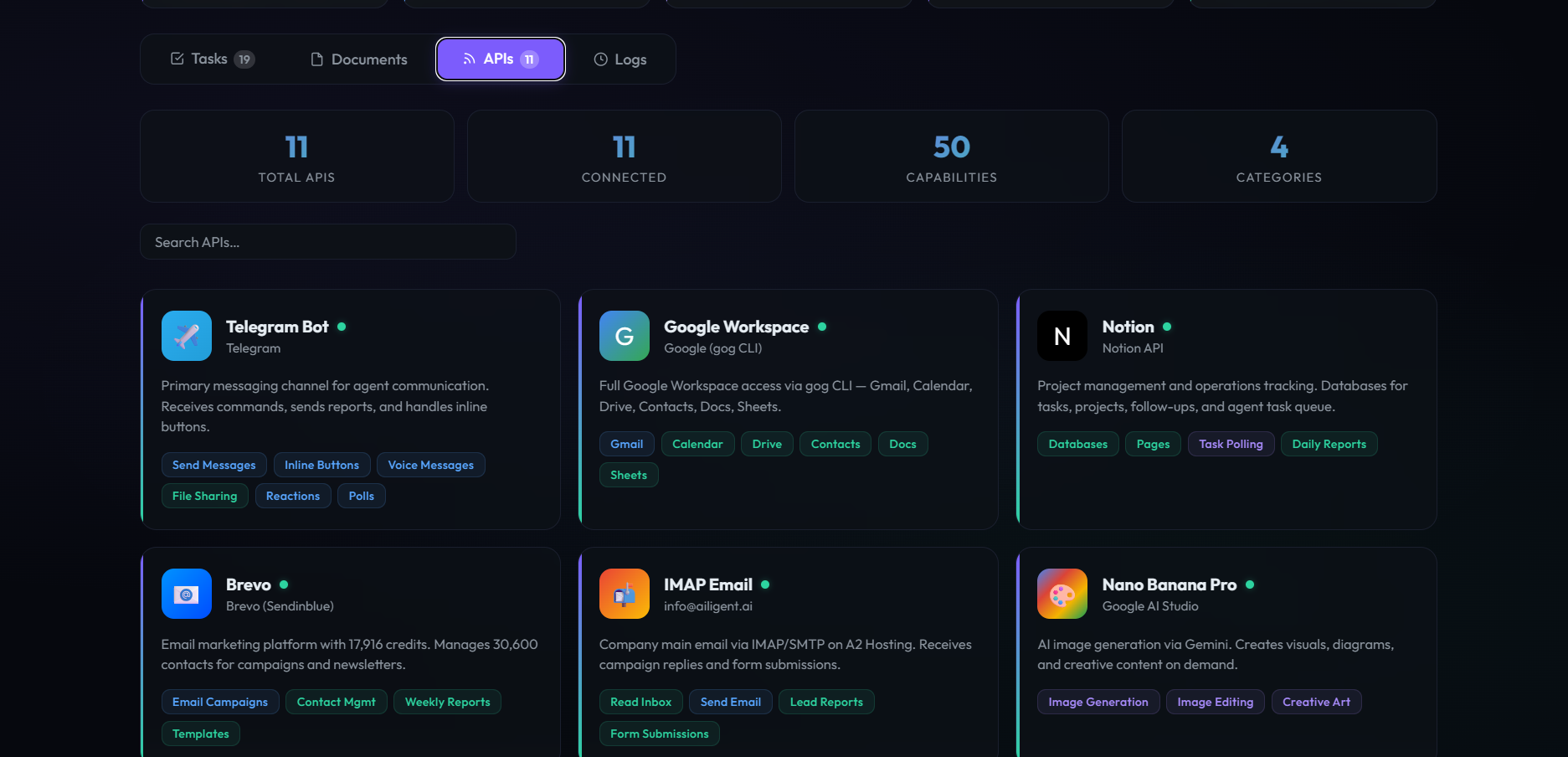
Task: Click the Logs clock icon in tab
Action: pyautogui.click(x=600, y=59)
